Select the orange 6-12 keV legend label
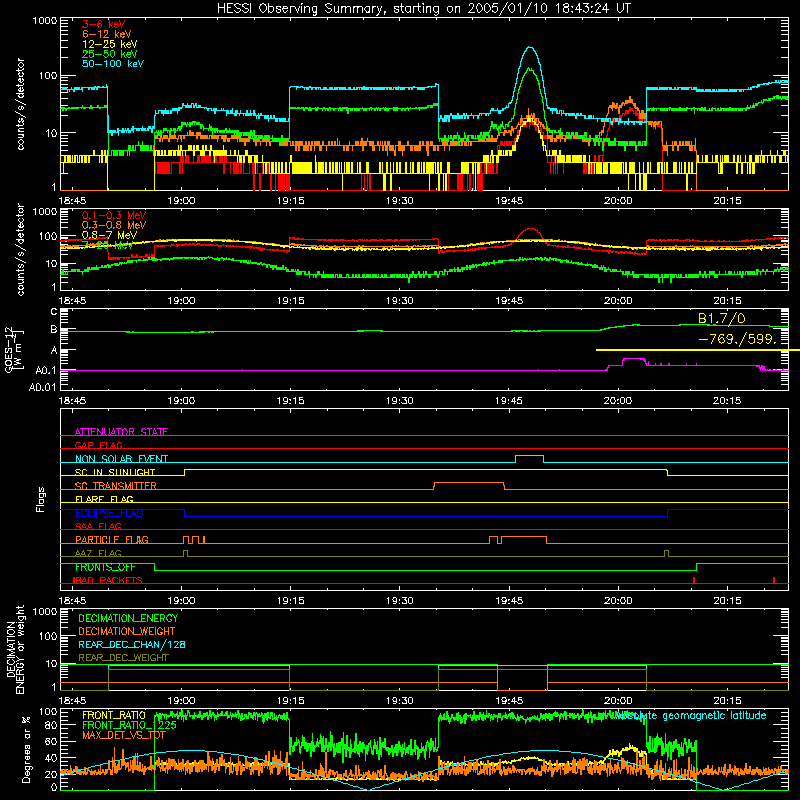This screenshot has width=800, height=800. 106,34
